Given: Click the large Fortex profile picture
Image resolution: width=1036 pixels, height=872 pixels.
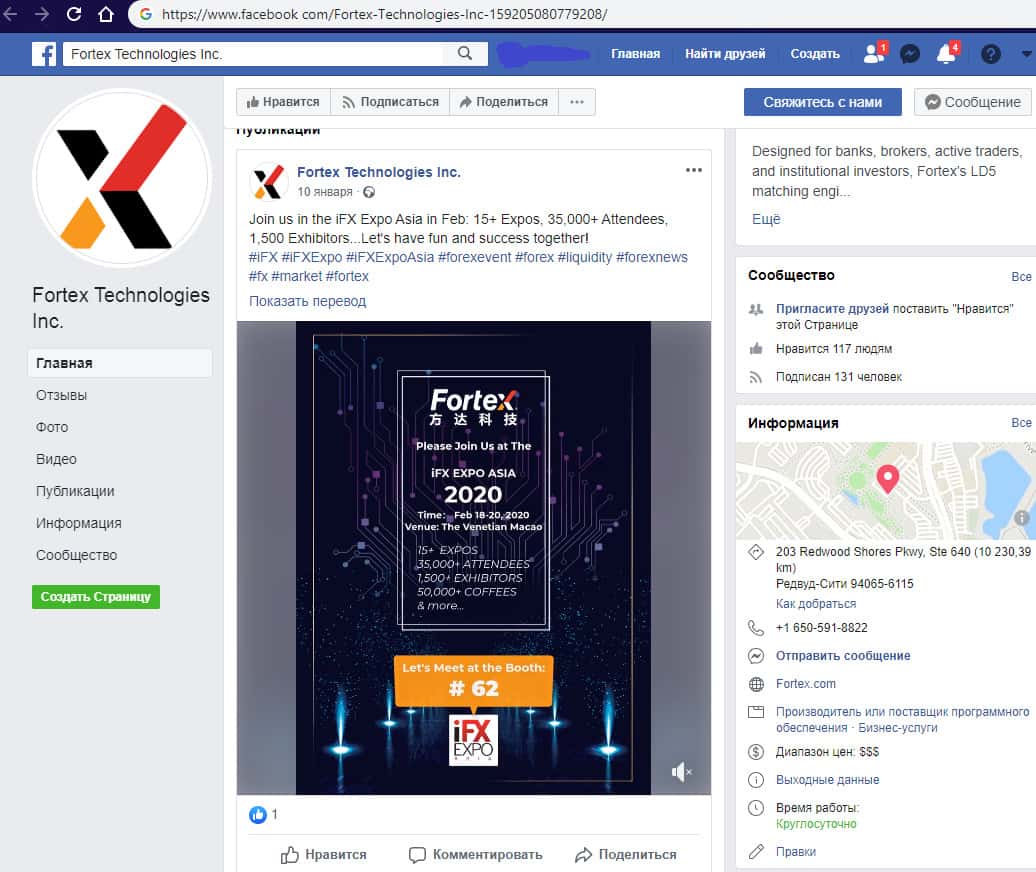Looking at the screenshot, I should [x=122, y=178].
